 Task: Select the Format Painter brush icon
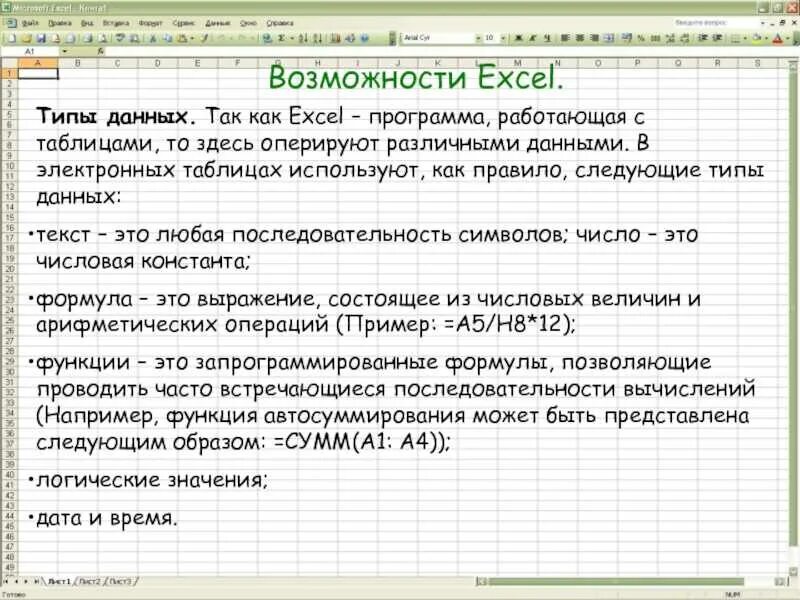point(204,38)
